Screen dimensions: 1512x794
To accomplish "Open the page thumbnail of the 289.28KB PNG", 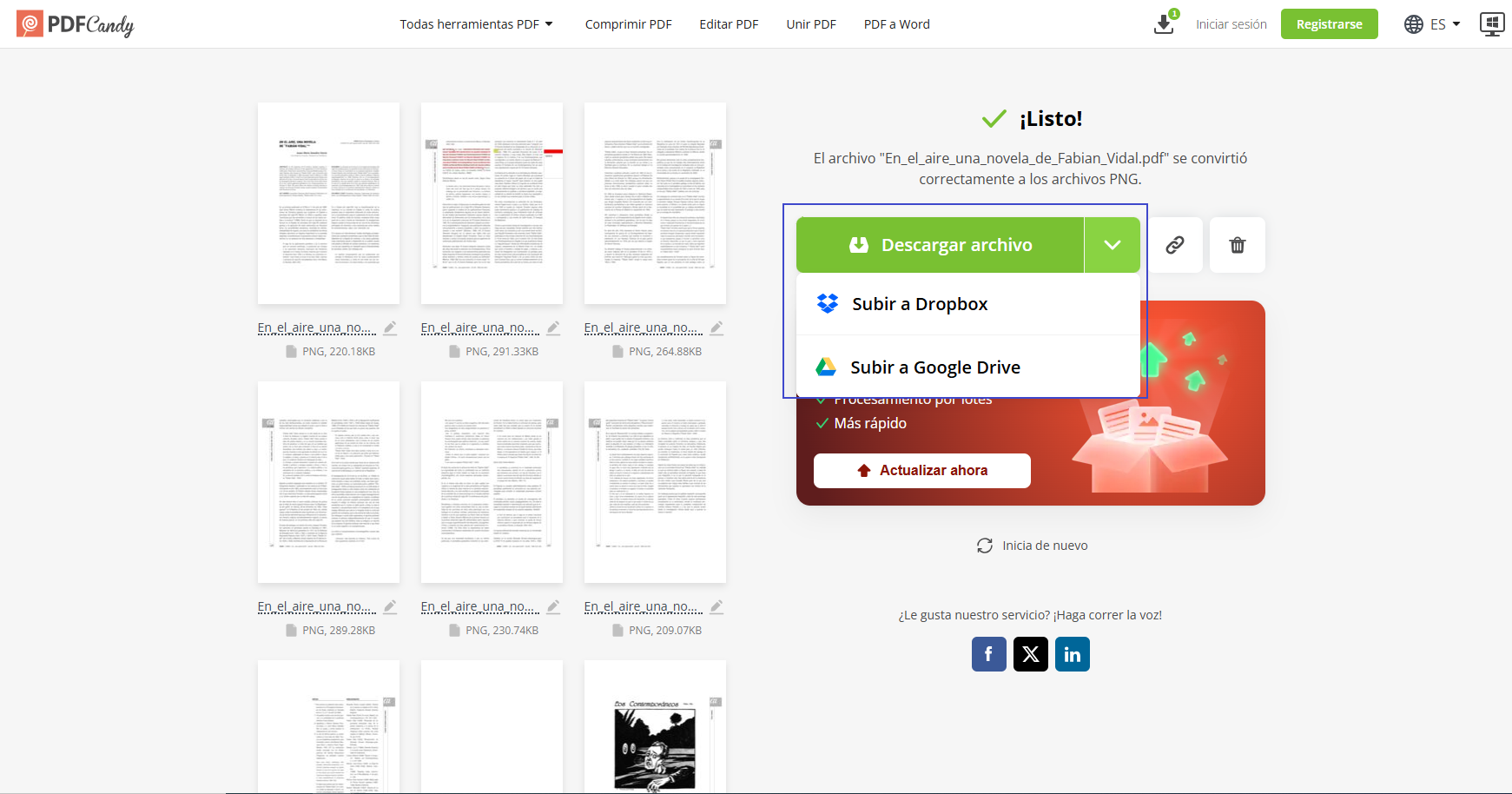I will click(328, 482).
